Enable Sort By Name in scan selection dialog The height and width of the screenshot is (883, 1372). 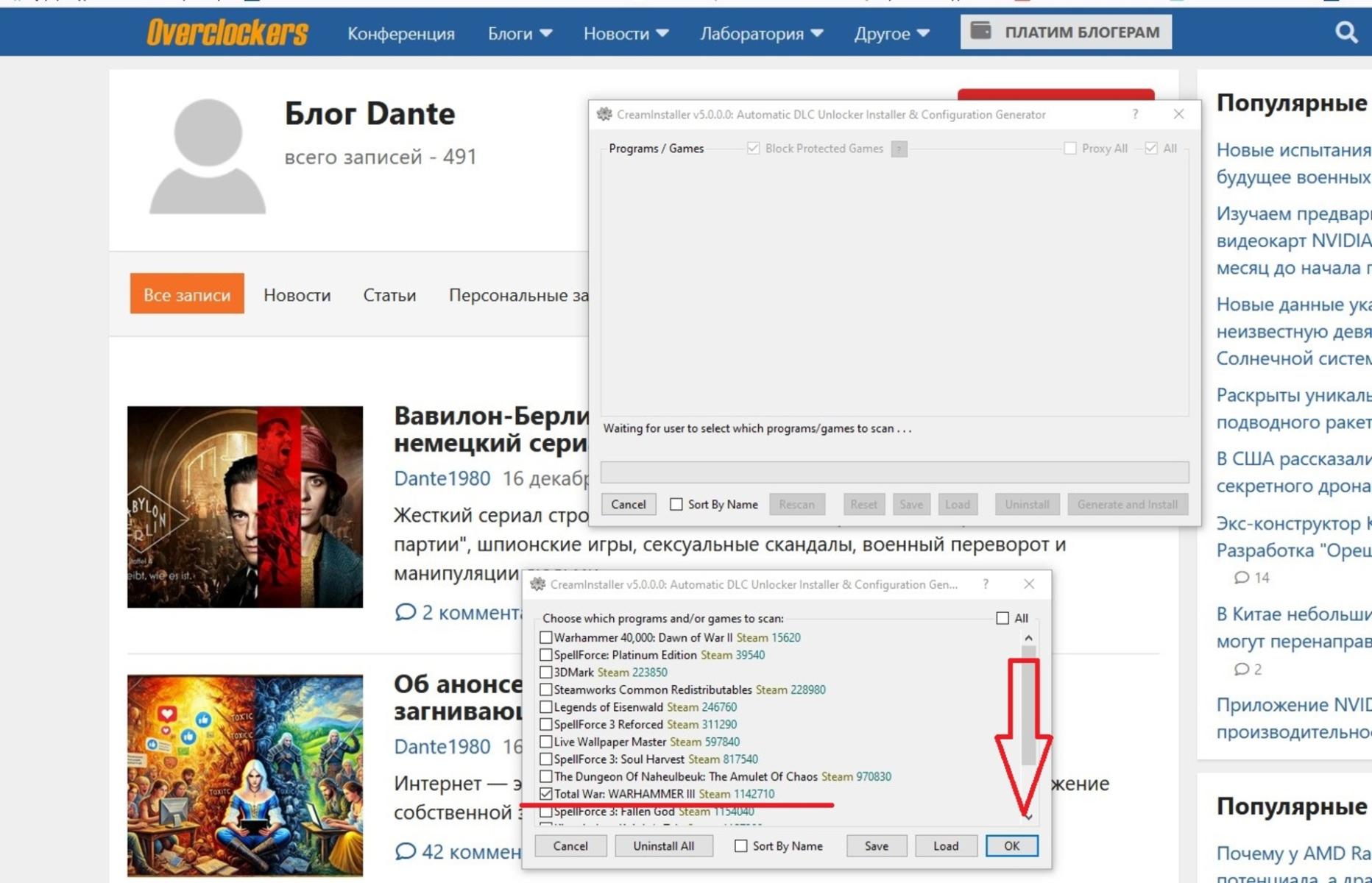[740, 846]
